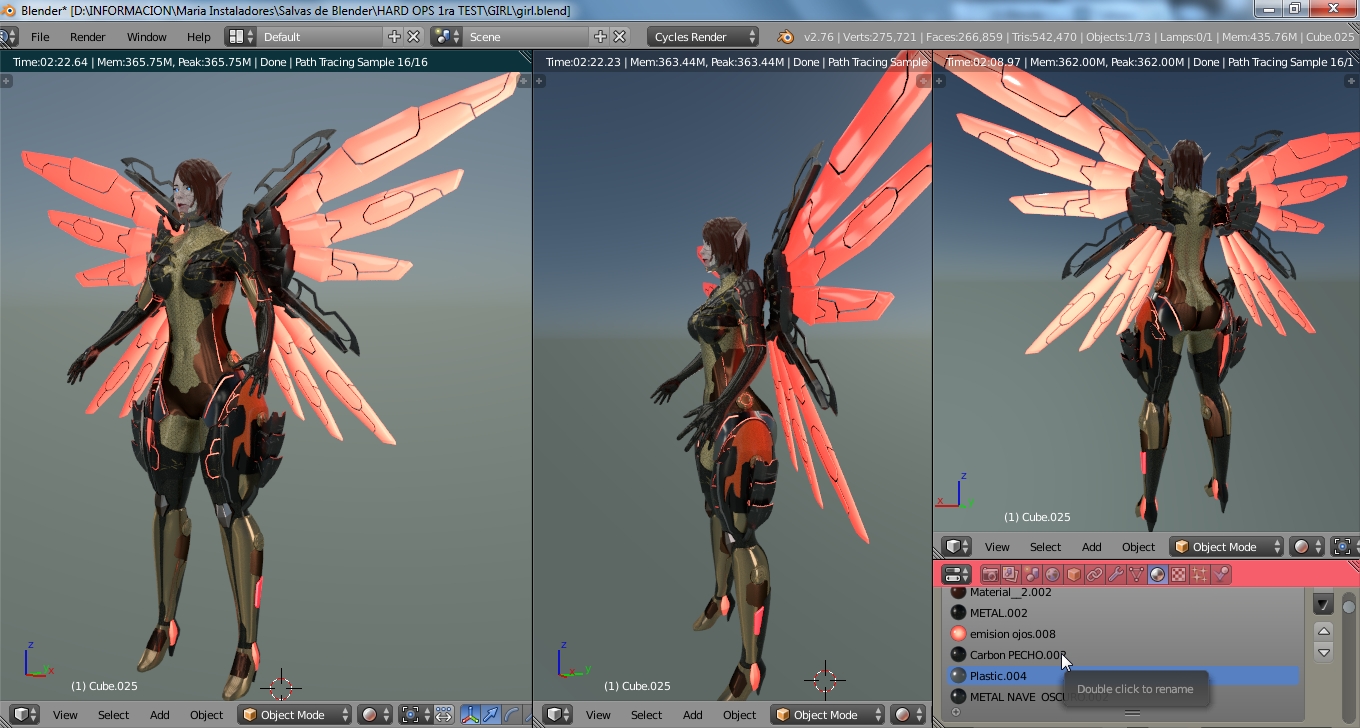Open the Properties editor type selector

pyautogui.click(x=957, y=574)
